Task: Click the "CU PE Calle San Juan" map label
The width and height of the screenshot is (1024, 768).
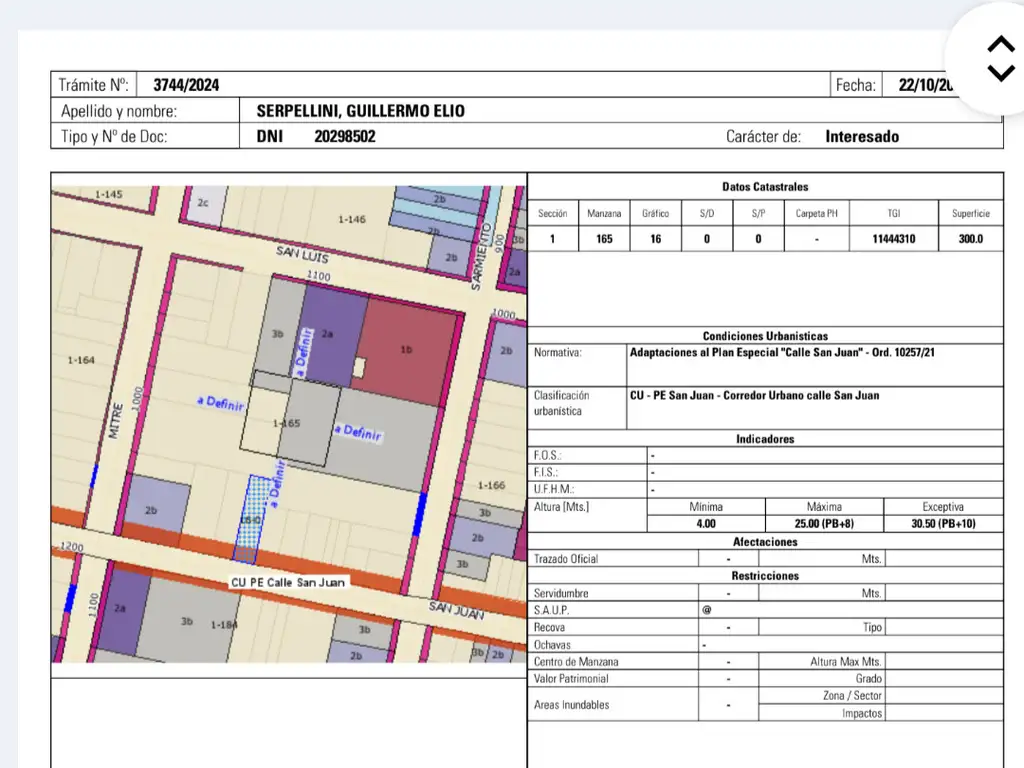Action: pyautogui.click(x=289, y=582)
